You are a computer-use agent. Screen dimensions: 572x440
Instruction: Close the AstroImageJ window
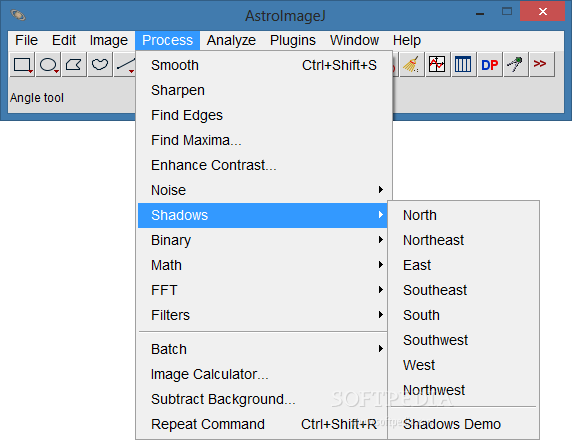(x=542, y=11)
